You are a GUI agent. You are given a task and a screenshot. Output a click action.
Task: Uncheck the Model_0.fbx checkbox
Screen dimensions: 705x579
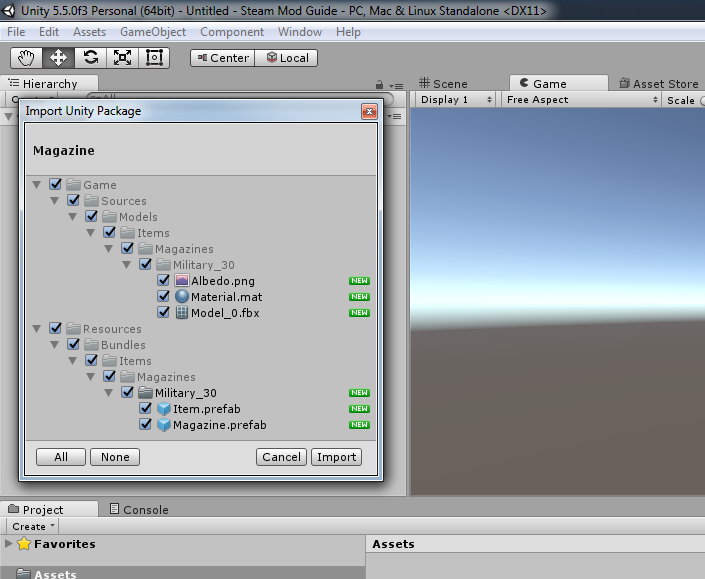[163, 312]
